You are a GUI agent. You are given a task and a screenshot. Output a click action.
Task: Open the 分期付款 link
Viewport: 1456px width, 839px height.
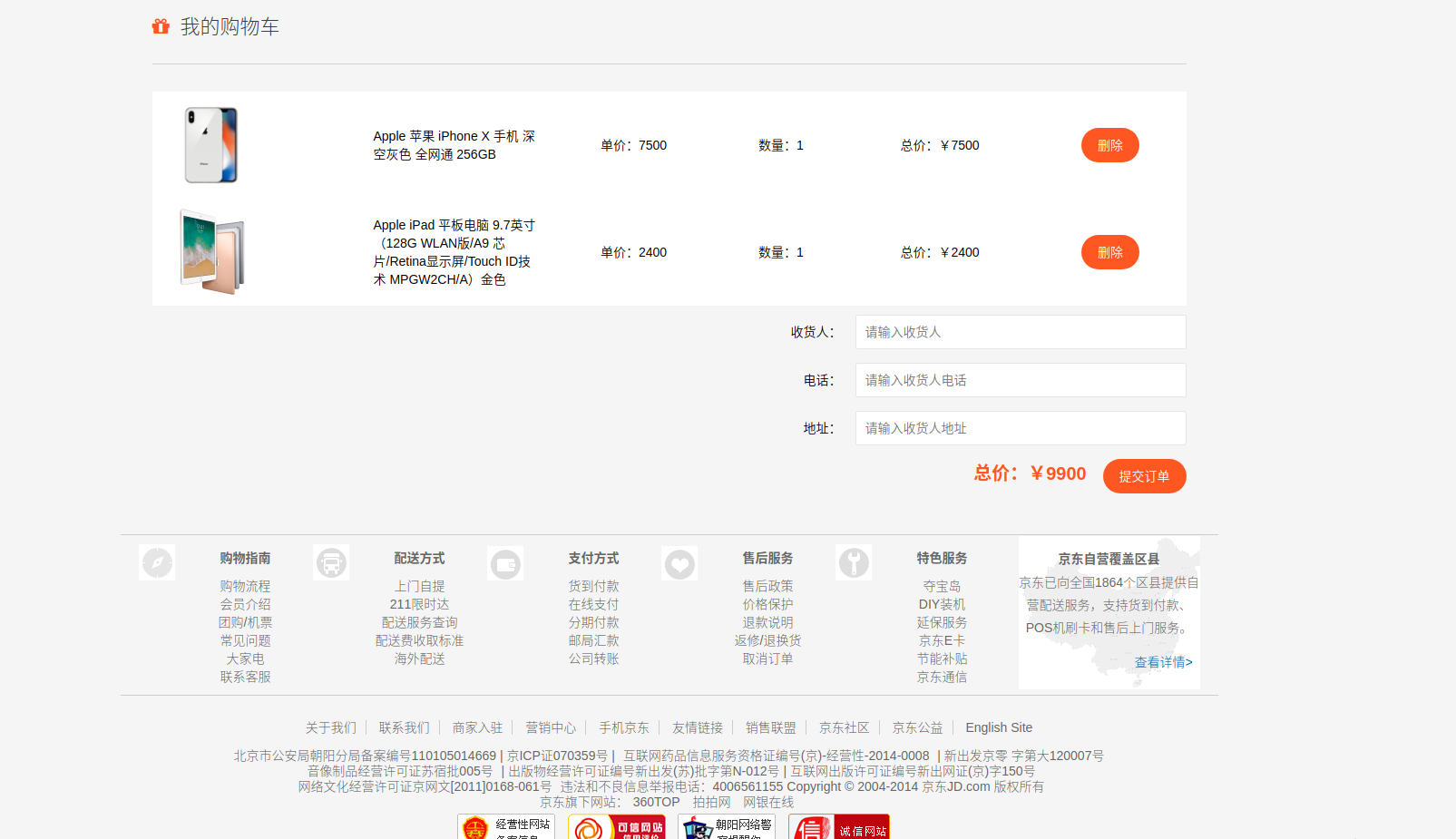click(593, 622)
